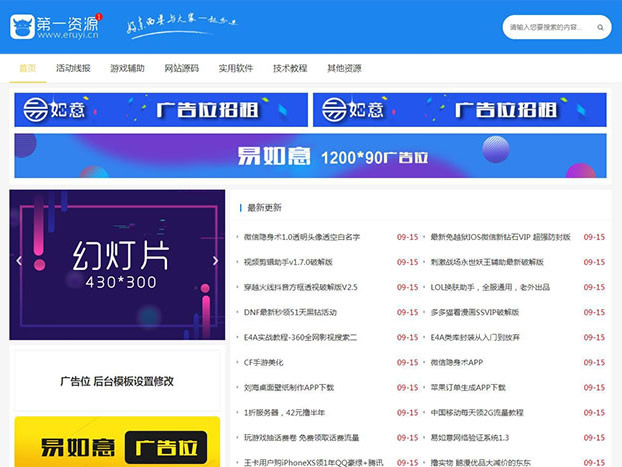Focus the search keyword input field
Viewport: 622px width, 467px height.
[545, 27]
